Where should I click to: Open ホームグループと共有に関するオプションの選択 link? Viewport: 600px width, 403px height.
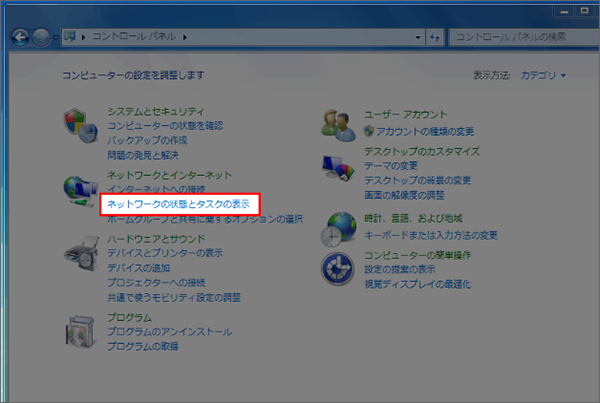(x=205, y=219)
